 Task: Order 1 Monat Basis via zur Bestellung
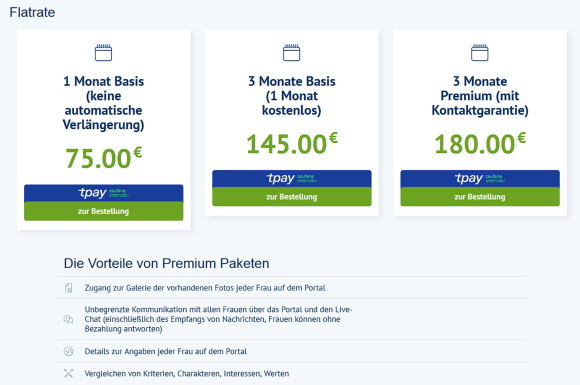pos(104,211)
